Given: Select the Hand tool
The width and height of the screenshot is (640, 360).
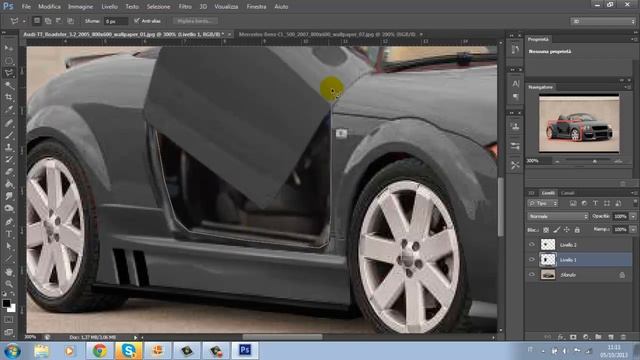Looking at the screenshot, I should coord(9,272).
